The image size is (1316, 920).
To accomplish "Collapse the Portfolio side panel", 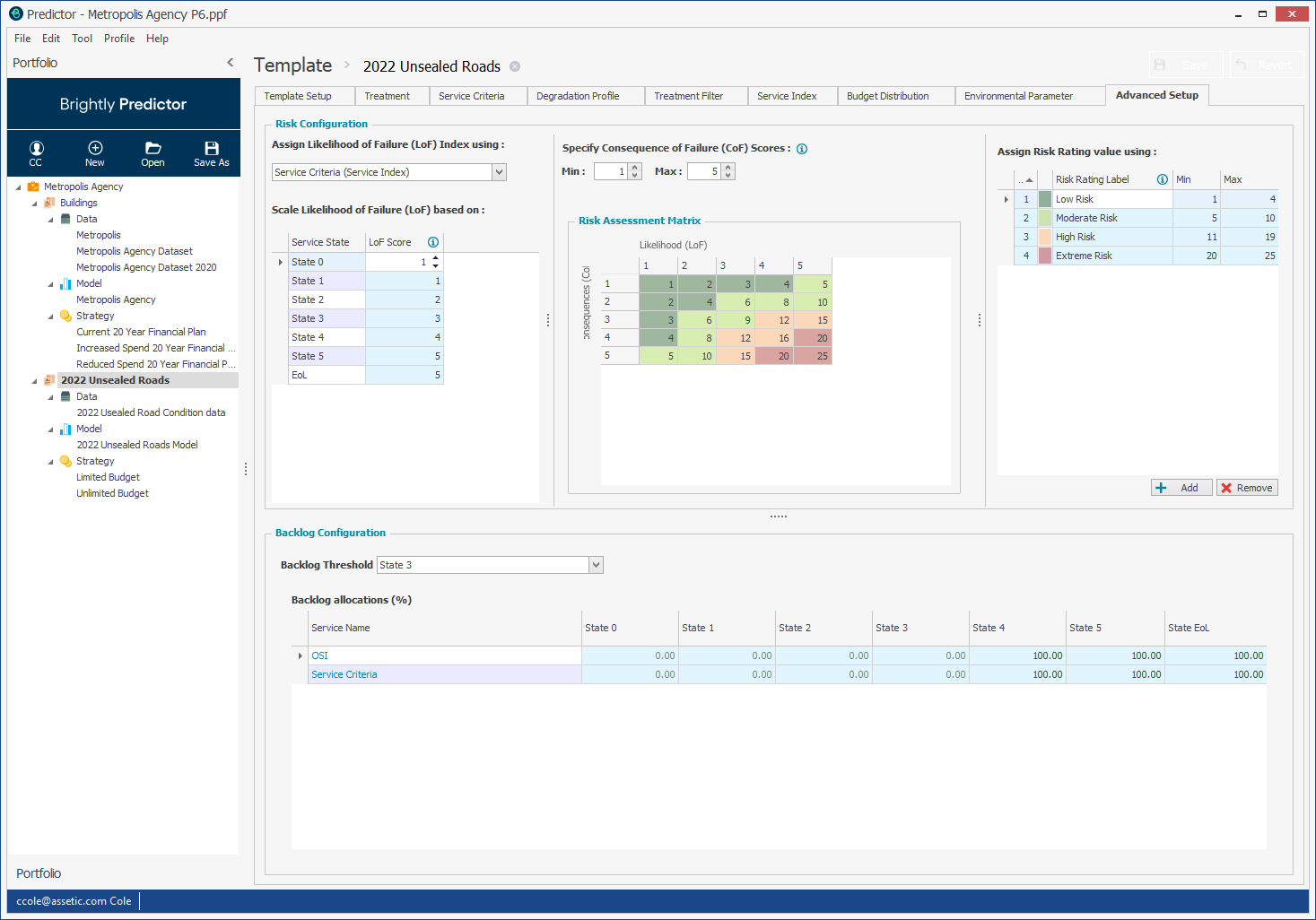I will [231, 63].
